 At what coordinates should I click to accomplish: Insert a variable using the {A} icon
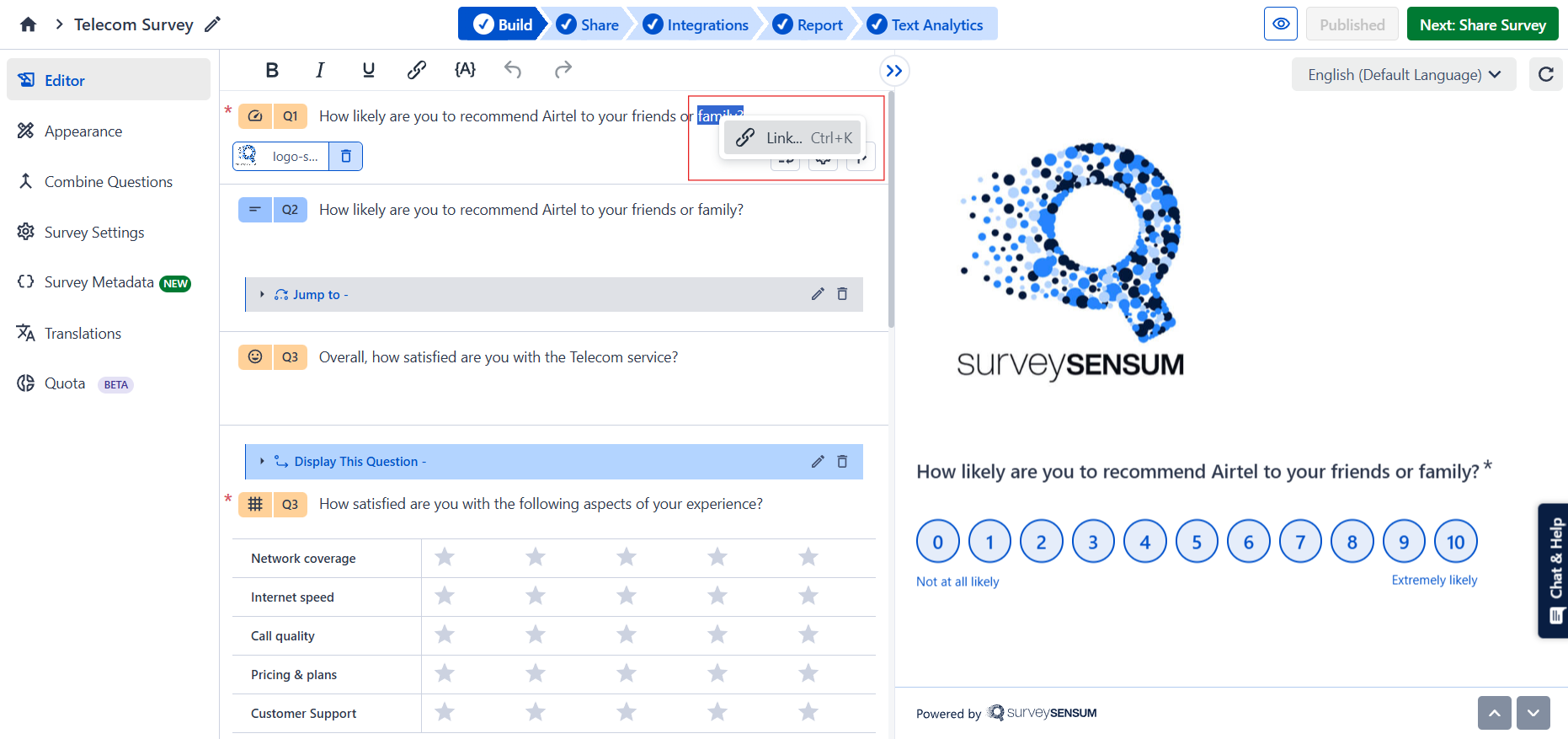click(465, 70)
